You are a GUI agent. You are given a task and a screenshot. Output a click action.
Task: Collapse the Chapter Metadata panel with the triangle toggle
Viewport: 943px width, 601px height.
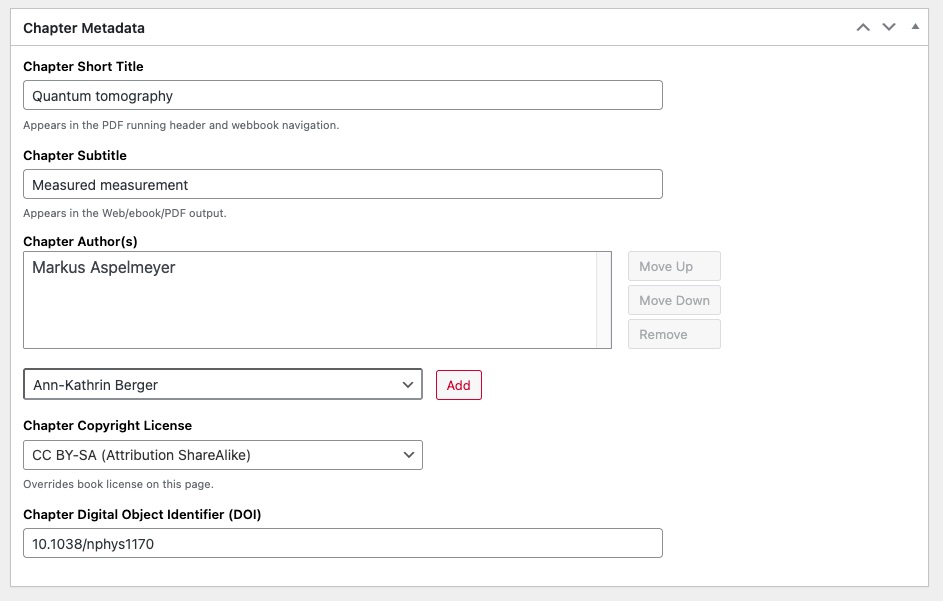915,27
